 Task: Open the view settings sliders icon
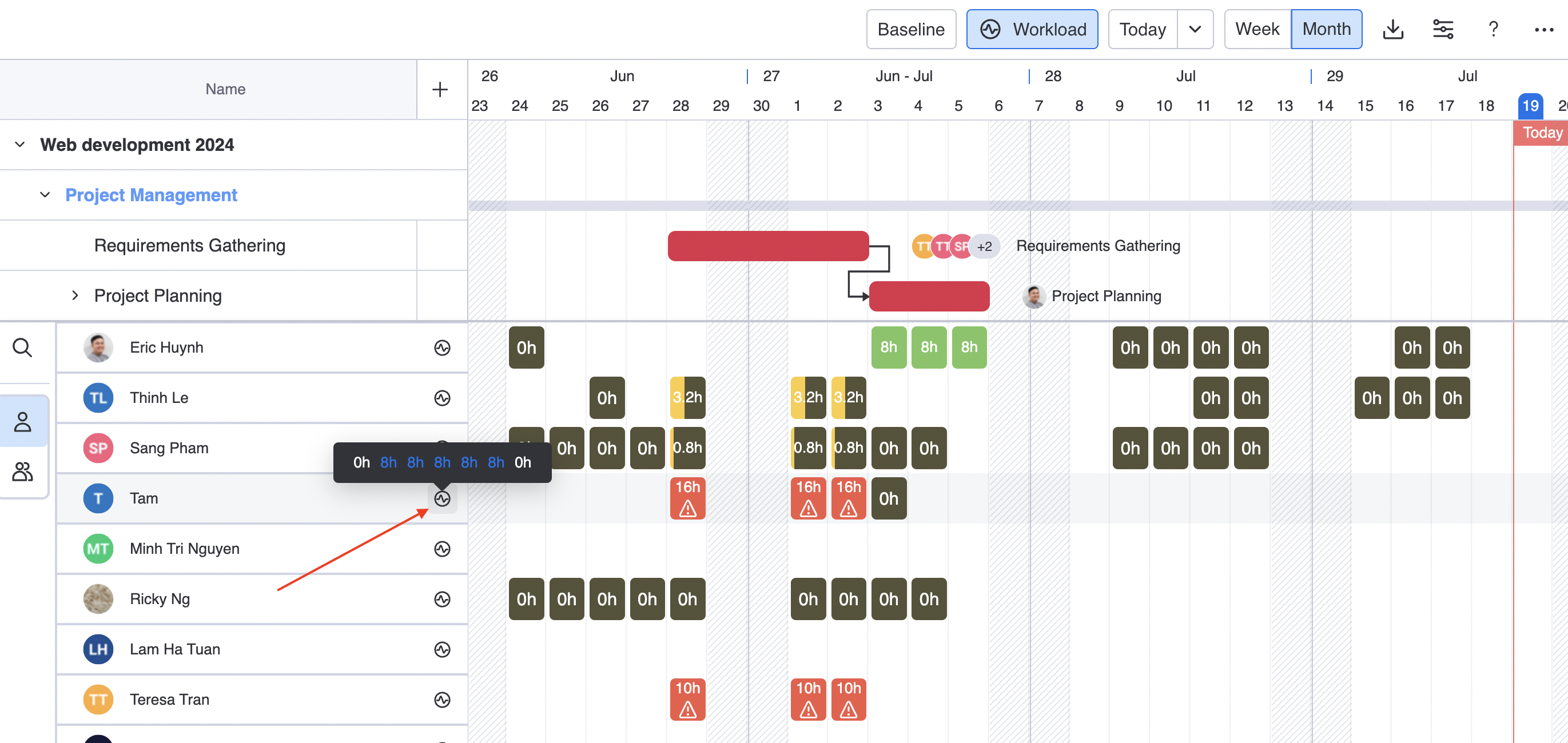tap(1443, 29)
